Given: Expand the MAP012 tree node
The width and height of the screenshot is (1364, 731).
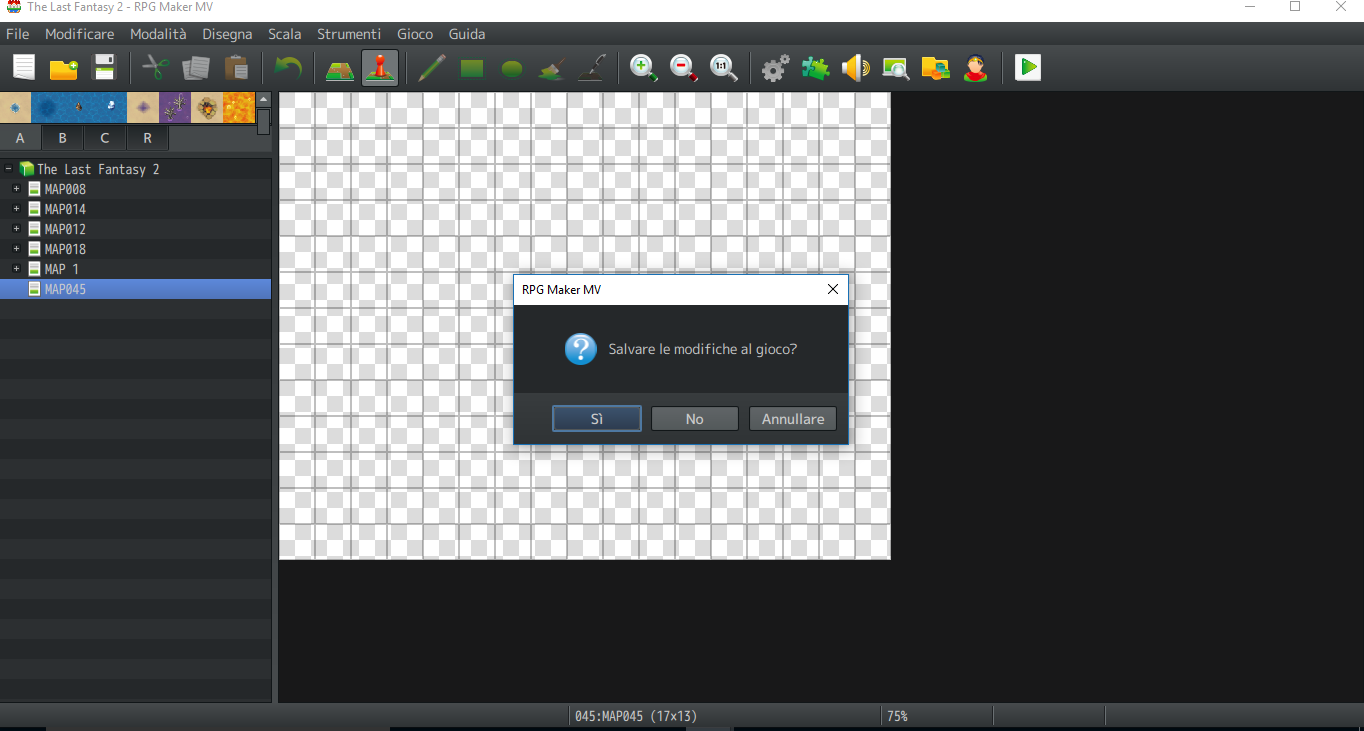Looking at the screenshot, I should coord(16,229).
